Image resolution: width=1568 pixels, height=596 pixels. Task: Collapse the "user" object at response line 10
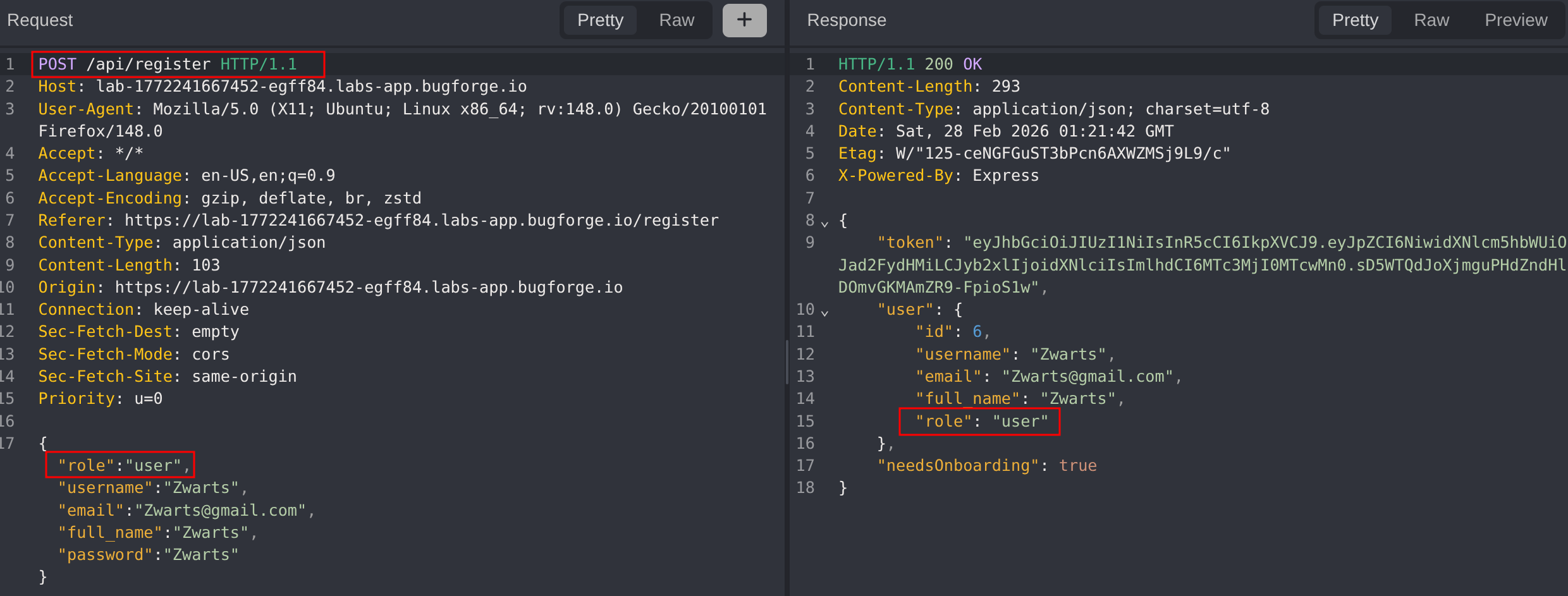824,312
